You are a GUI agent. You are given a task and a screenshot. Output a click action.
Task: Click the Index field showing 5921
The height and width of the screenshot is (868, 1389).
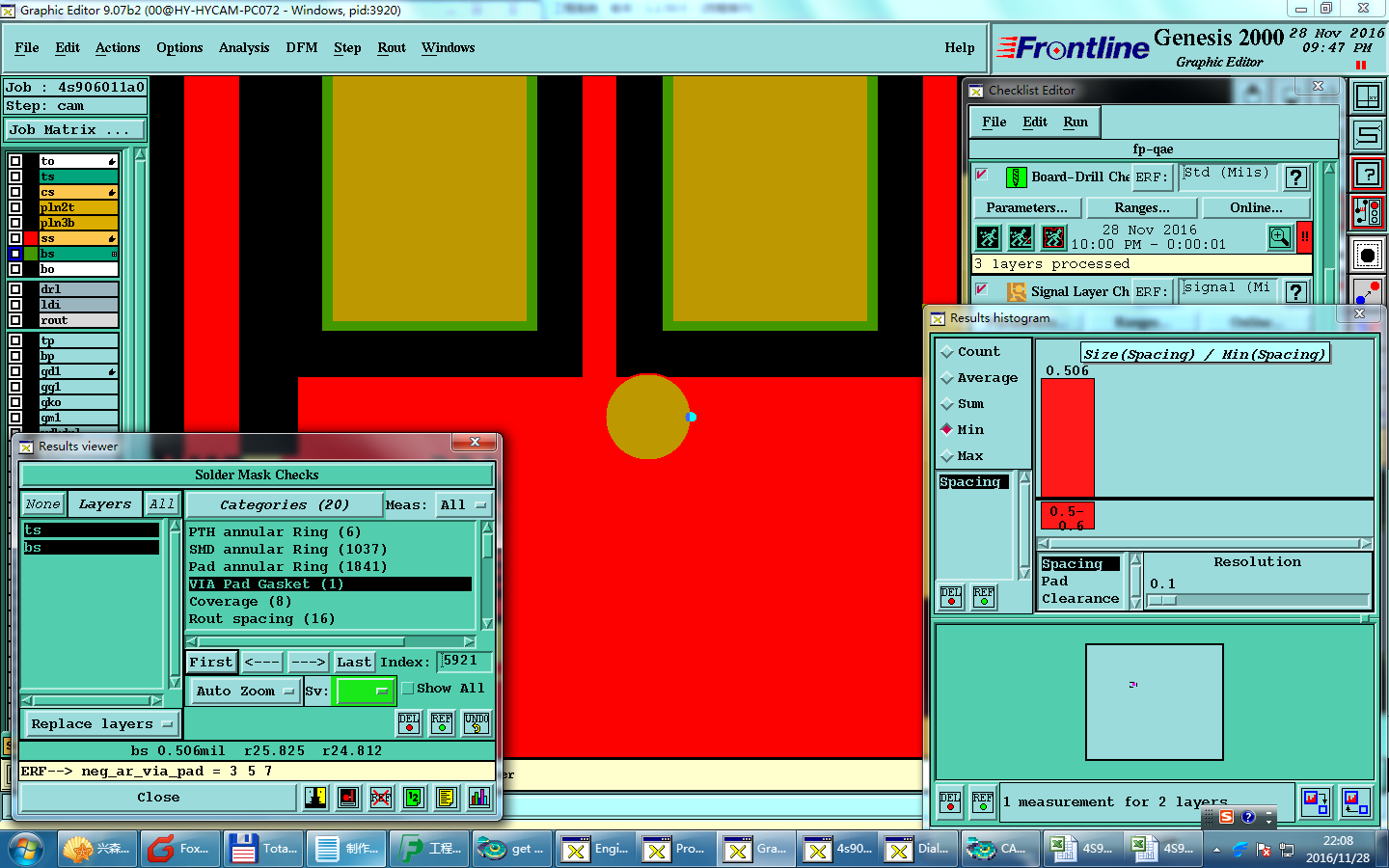tap(465, 661)
